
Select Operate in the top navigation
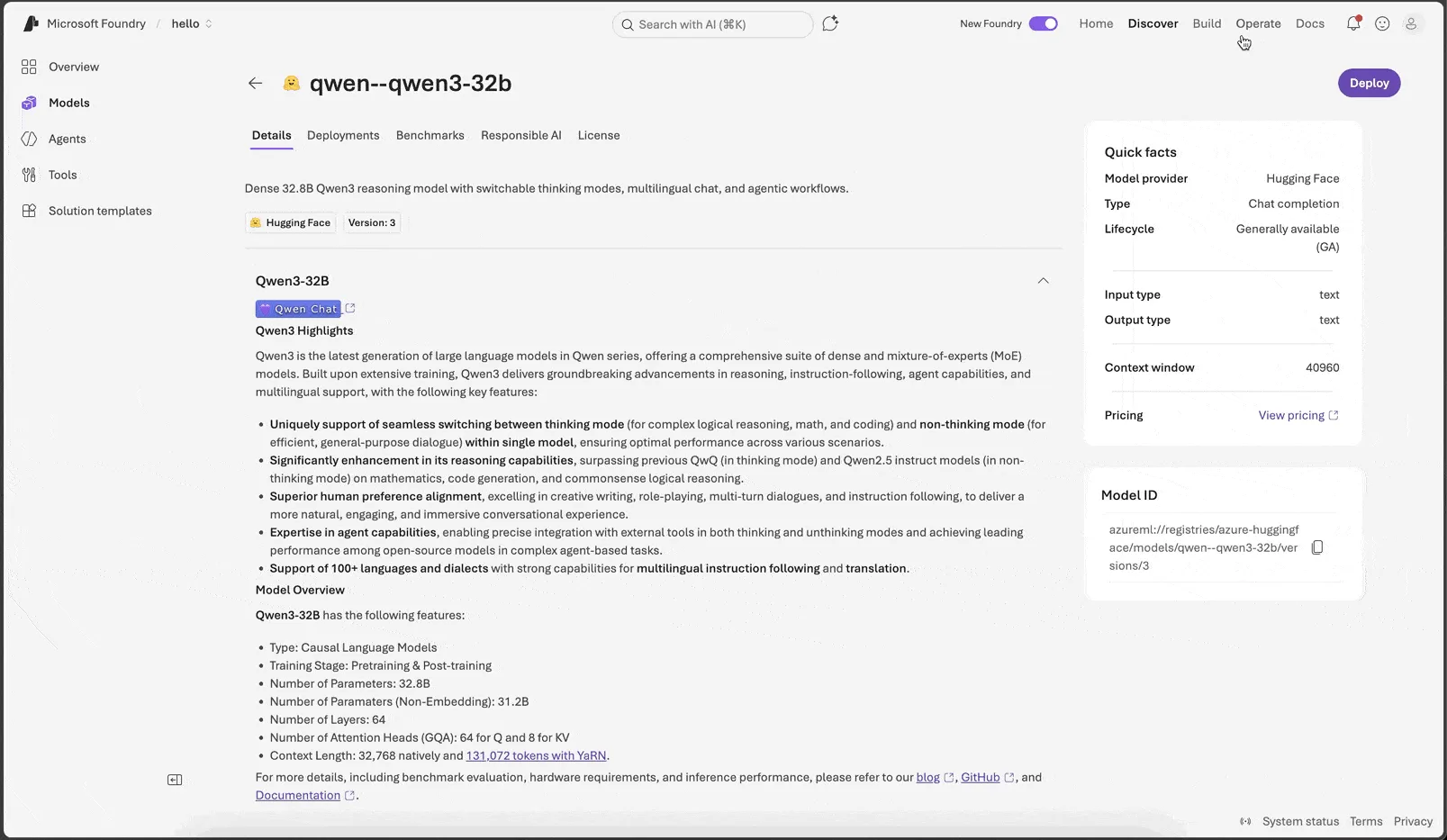[1258, 23]
